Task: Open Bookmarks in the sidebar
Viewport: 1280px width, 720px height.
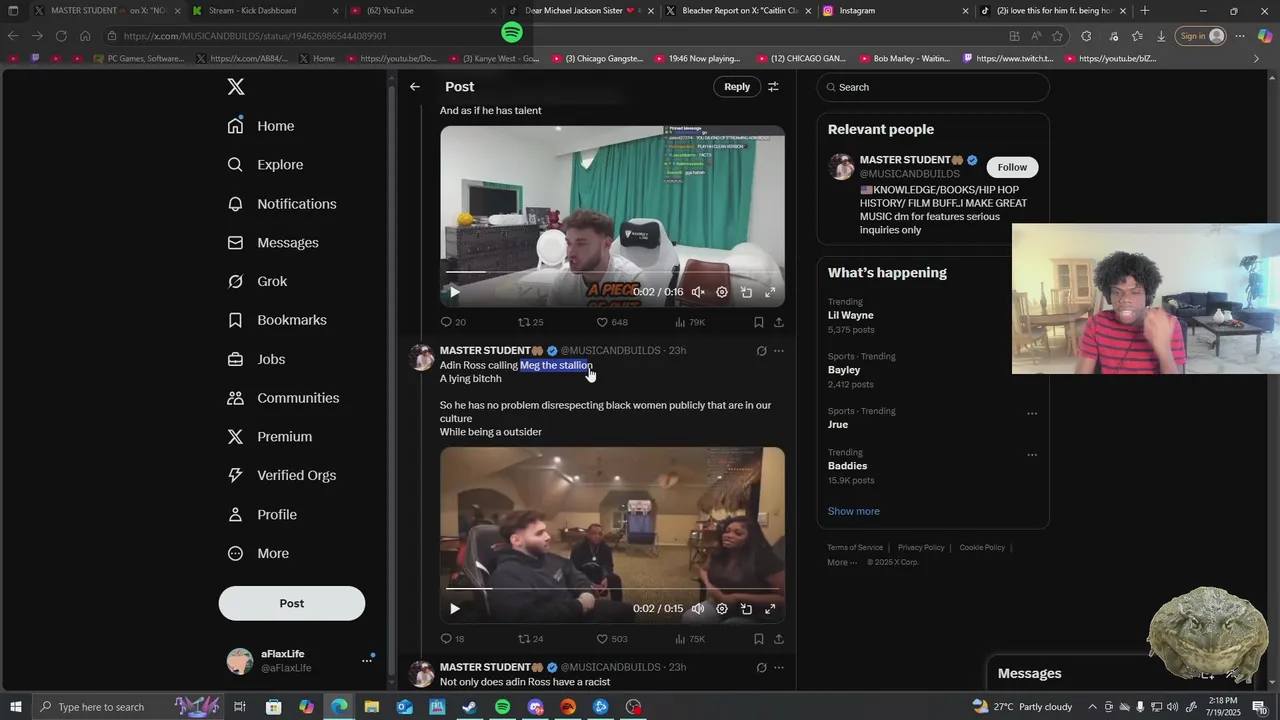Action: (x=277, y=320)
